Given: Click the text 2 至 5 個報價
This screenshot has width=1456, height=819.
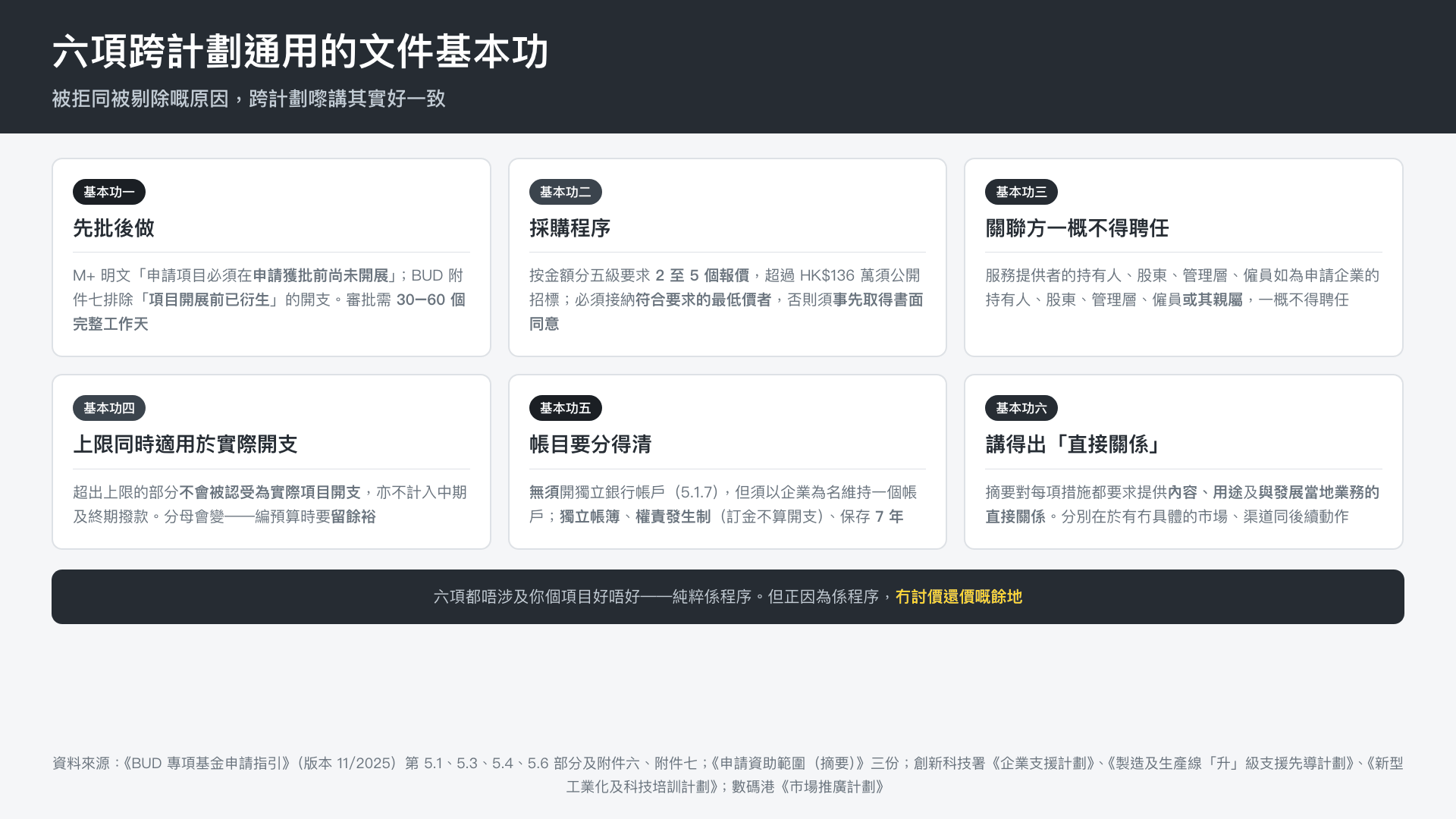Looking at the screenshot, I should pyautogui.click(x=702, y=275).
